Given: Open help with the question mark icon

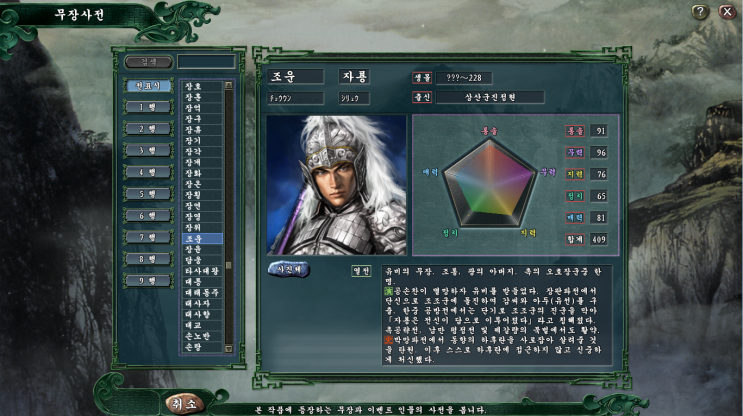Looking at the screenshot, I should coord(700,11).
